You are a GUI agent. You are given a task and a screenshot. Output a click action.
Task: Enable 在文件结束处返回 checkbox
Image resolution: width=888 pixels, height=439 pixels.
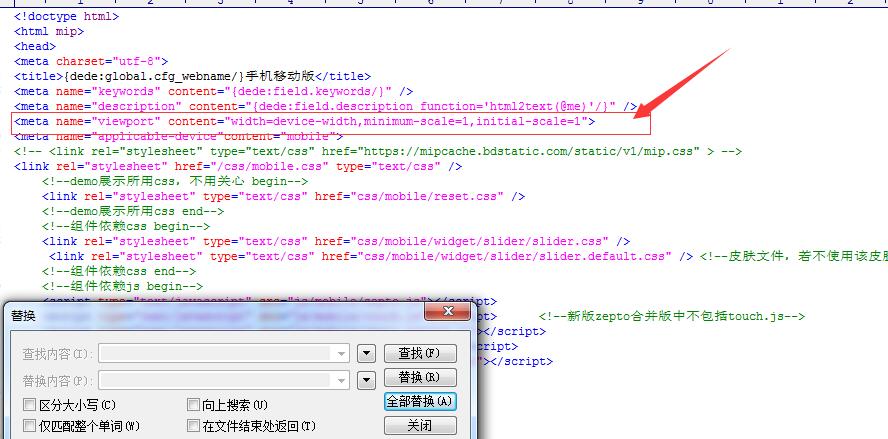tap(194, 426)
